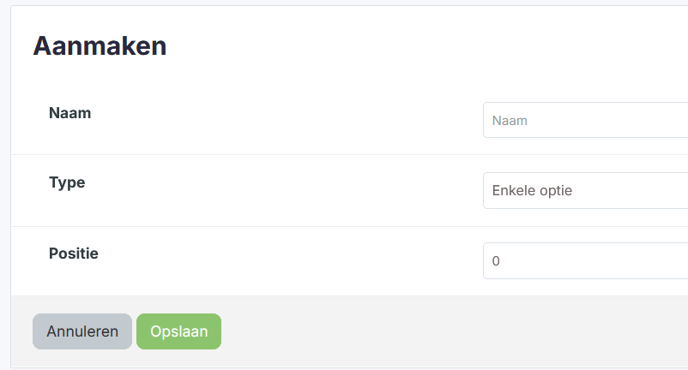Image resolution: width=688 pixels, height=370 pixels.
Task: Click the Naam field label
Action: click(x=70, y=113)
